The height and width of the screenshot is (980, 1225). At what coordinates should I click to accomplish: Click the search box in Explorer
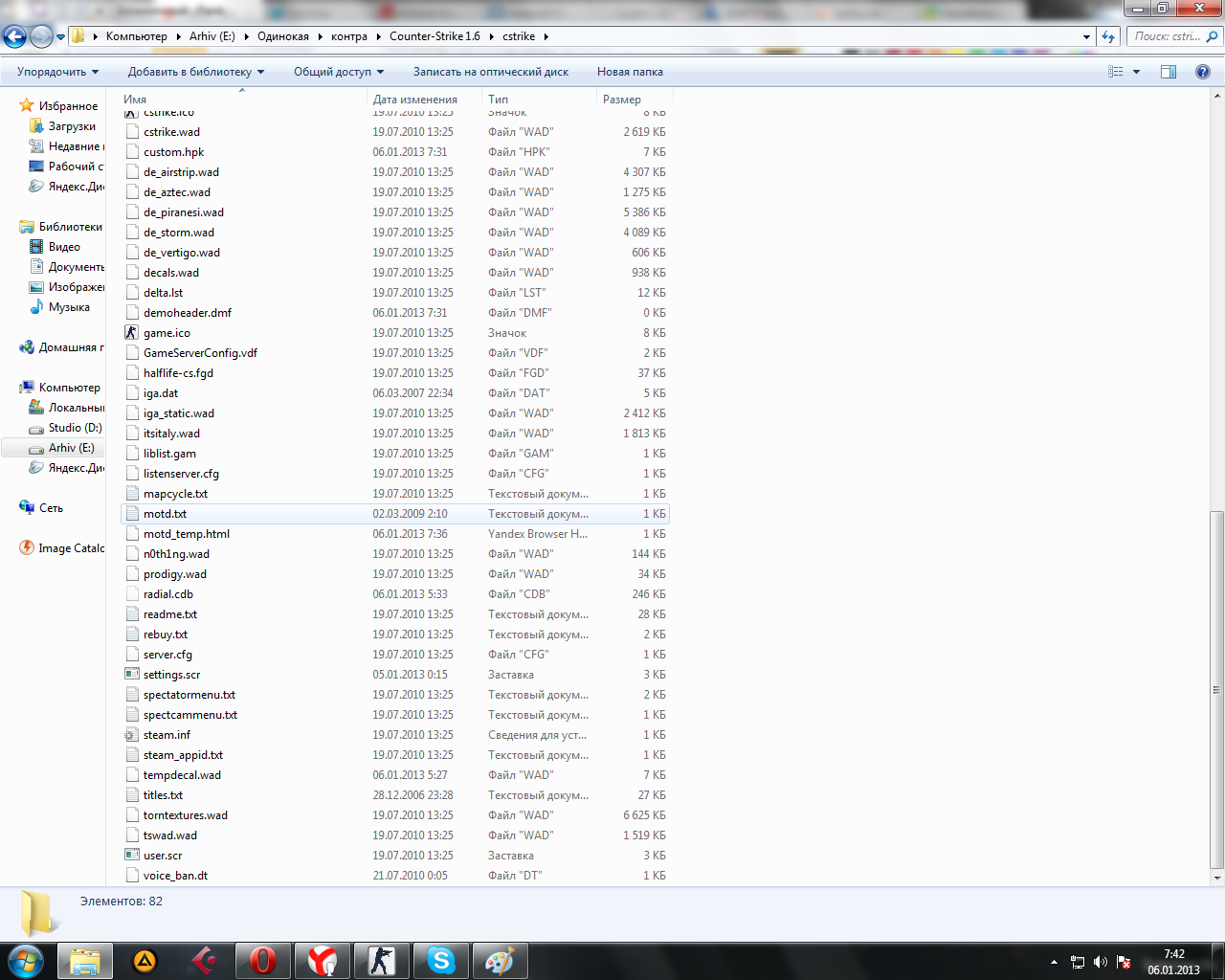tap(1173, 36)
